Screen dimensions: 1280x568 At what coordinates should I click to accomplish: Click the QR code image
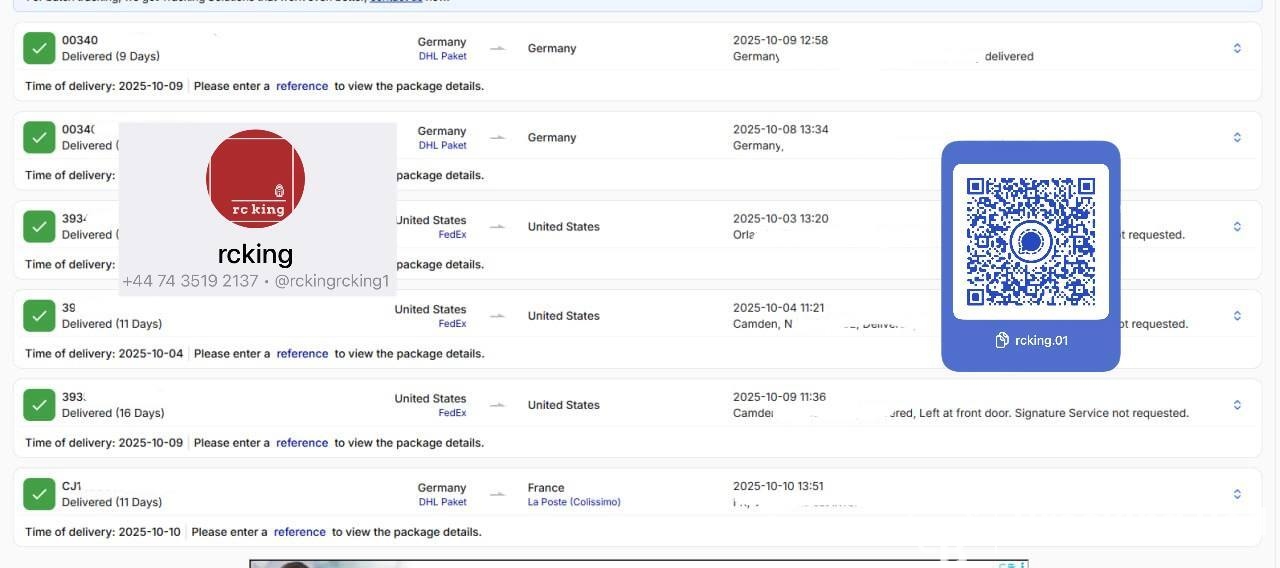(x=1031, y=242)
